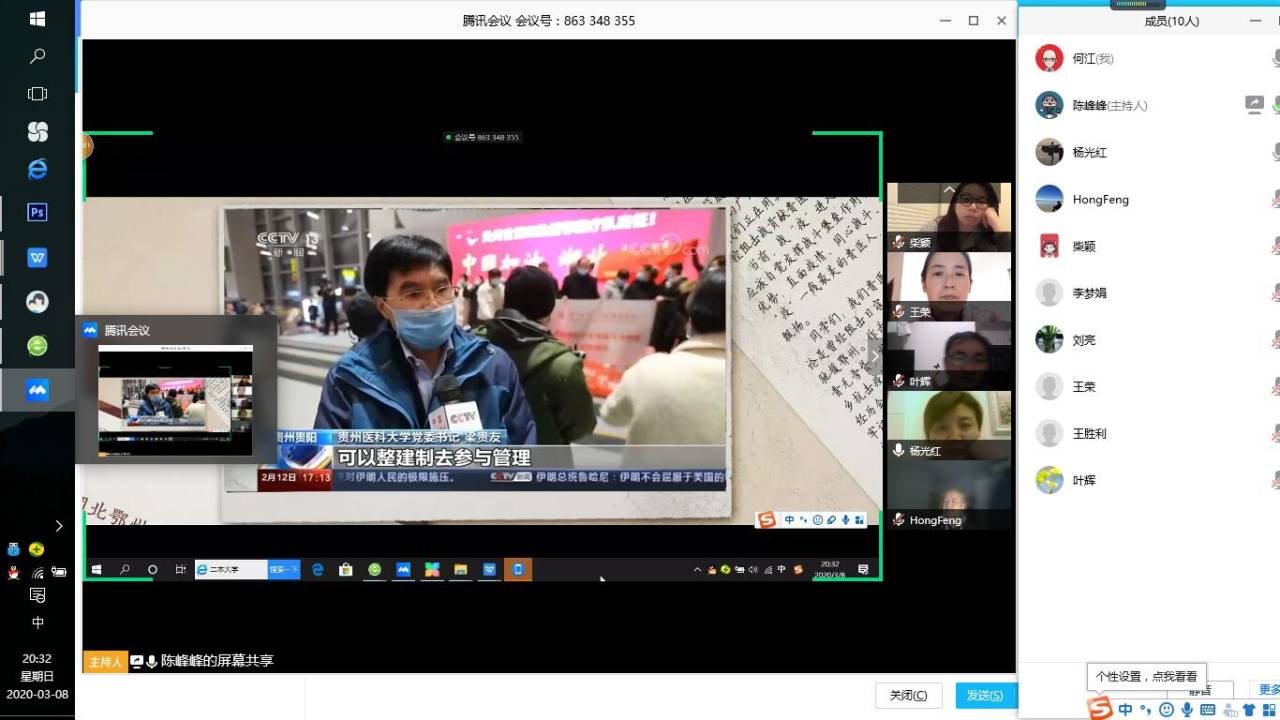
Task: Select the Tencent Meeting taskbar icon
Action: (x=37, y=390)
